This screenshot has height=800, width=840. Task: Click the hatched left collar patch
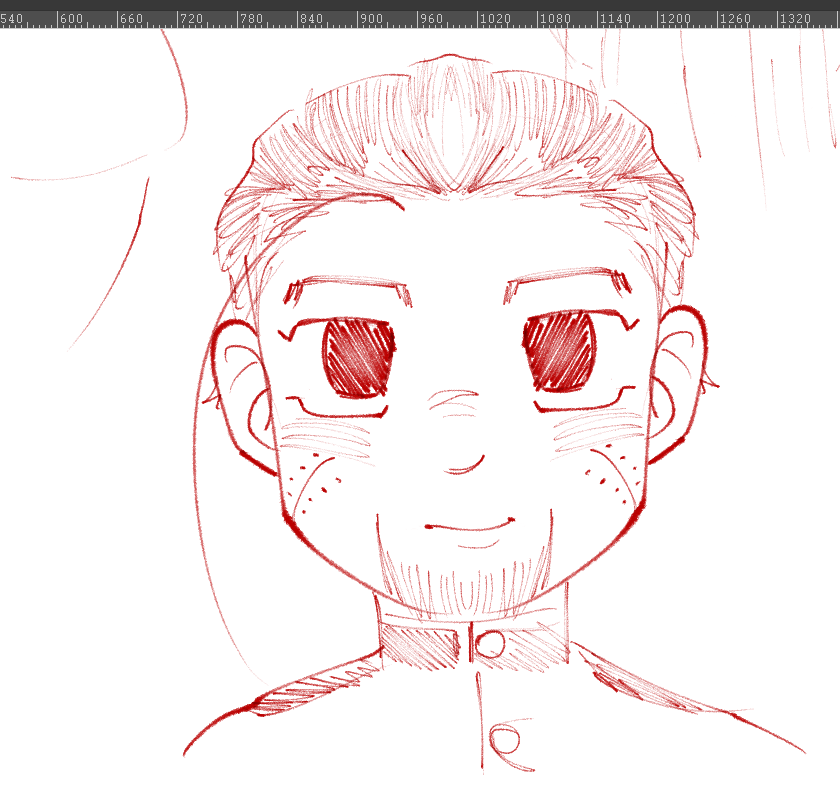[419, 647]
